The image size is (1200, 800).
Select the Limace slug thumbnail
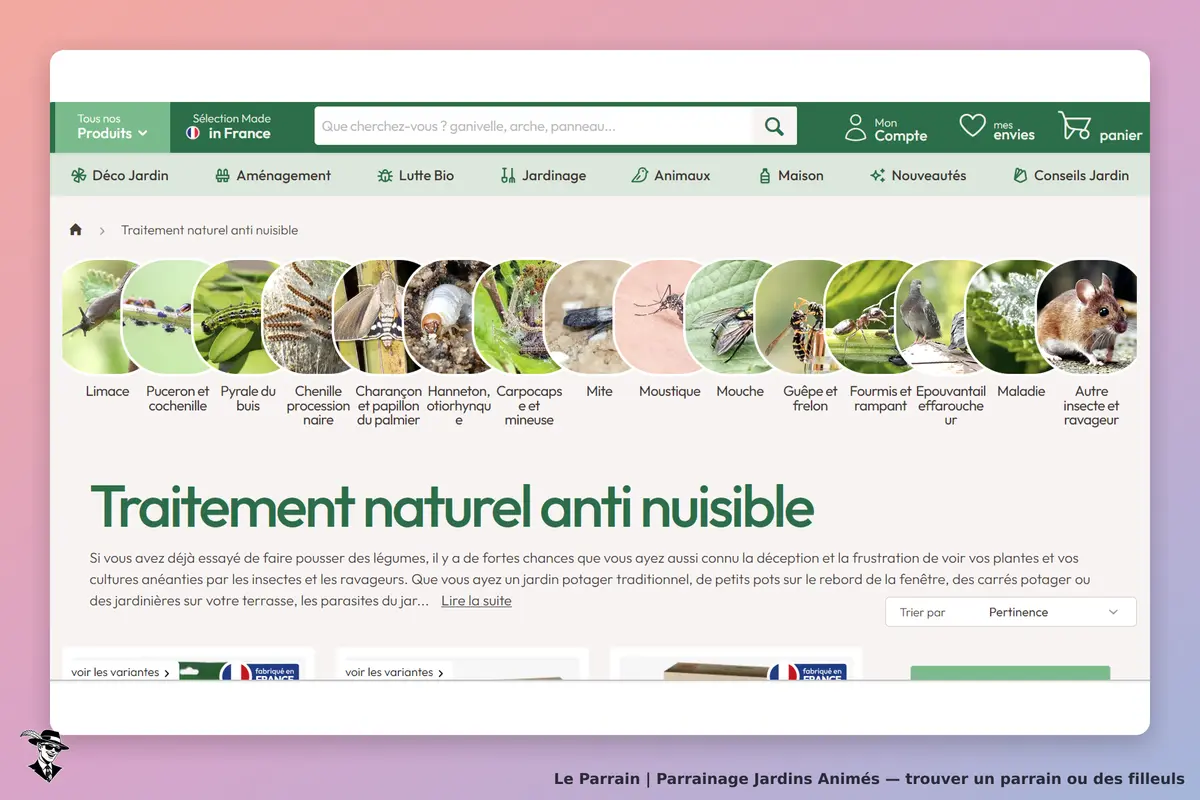pyautogui.click(x=100, y=317)
